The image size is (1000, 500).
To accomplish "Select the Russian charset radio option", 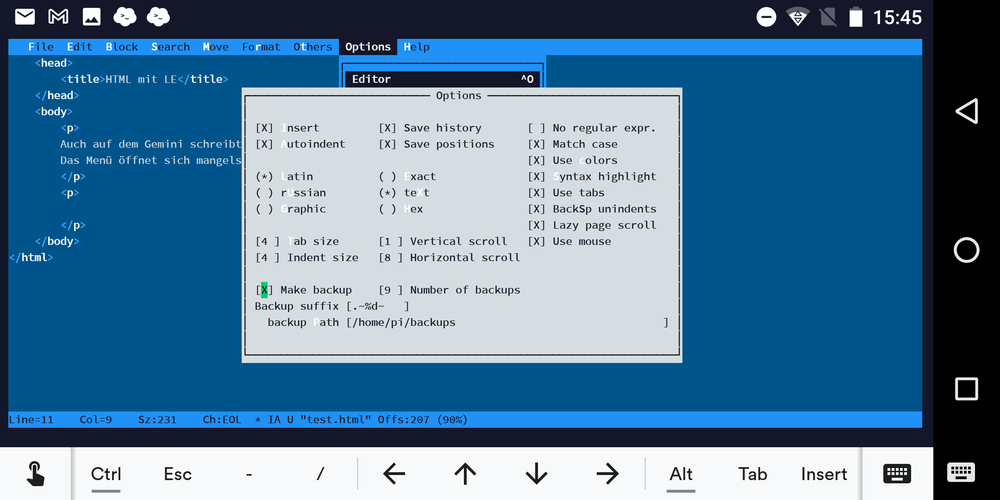I will click(x=265, y=193).
